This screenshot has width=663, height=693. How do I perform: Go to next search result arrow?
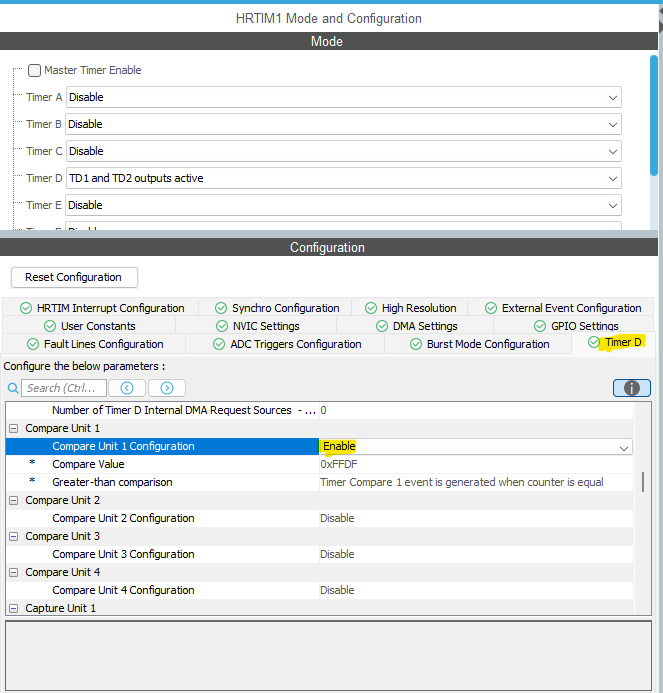pos(167,388)
